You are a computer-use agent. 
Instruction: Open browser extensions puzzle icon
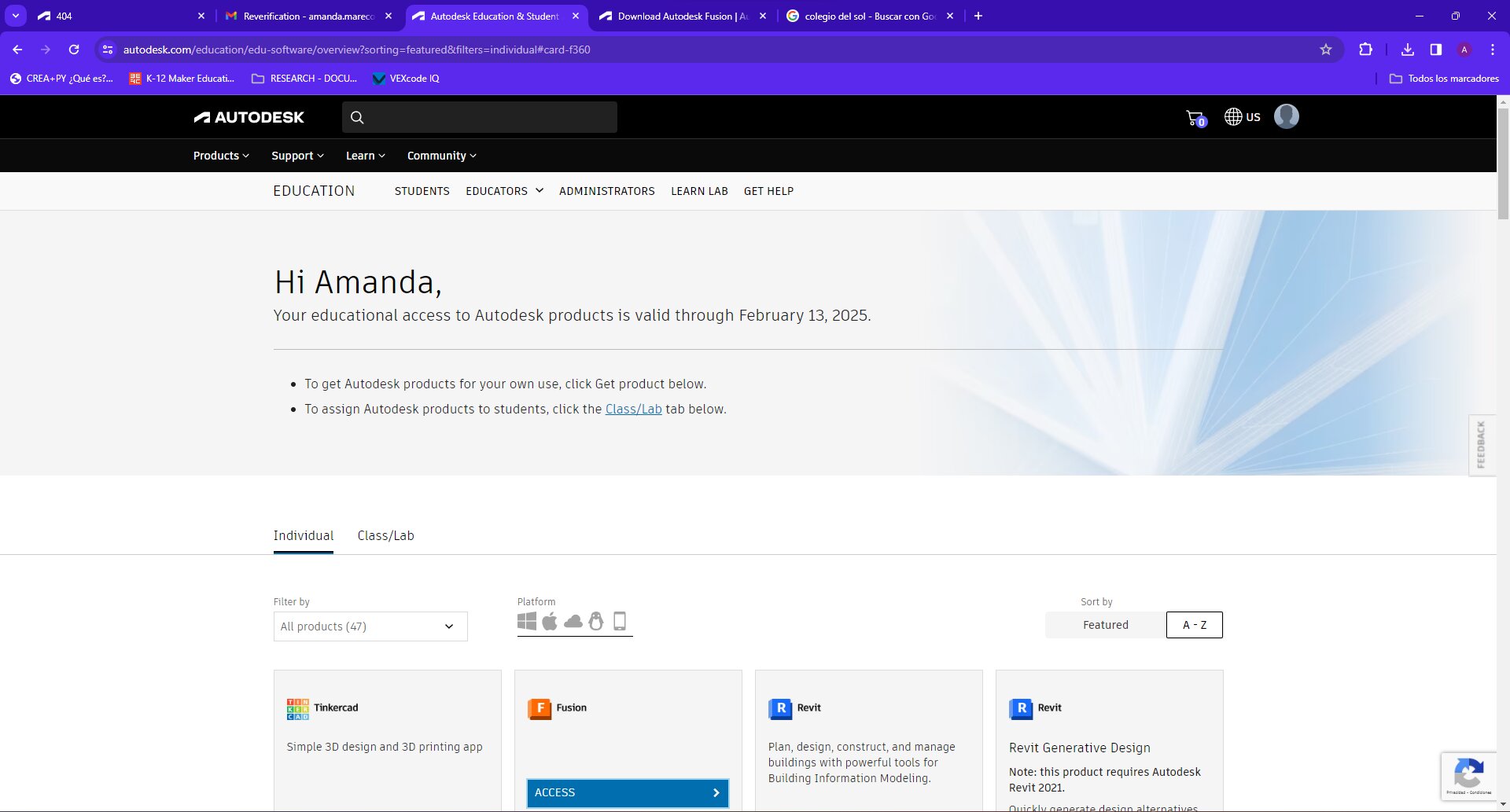click(1366, 50)
